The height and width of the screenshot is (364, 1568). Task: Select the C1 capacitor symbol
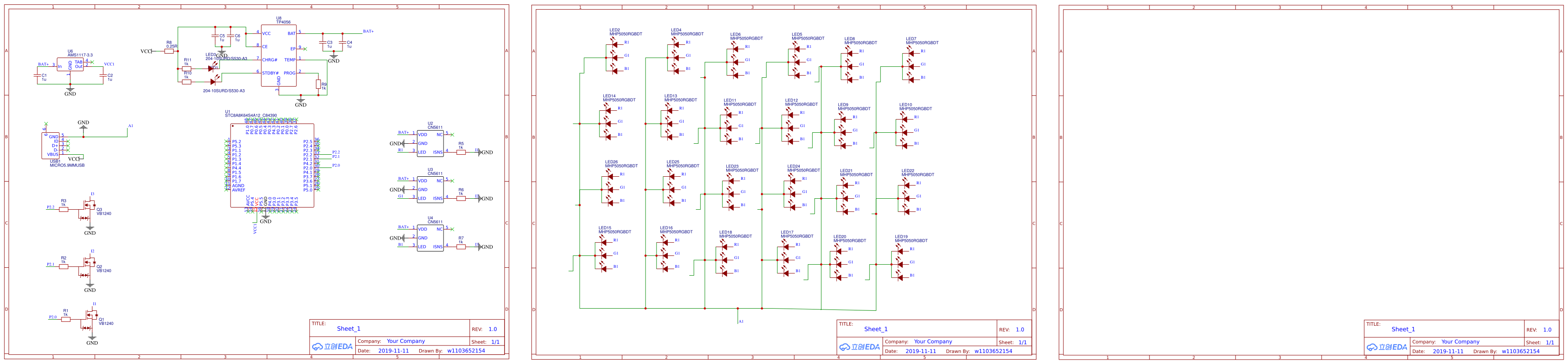pyautogui.click(x=37, y=75)
